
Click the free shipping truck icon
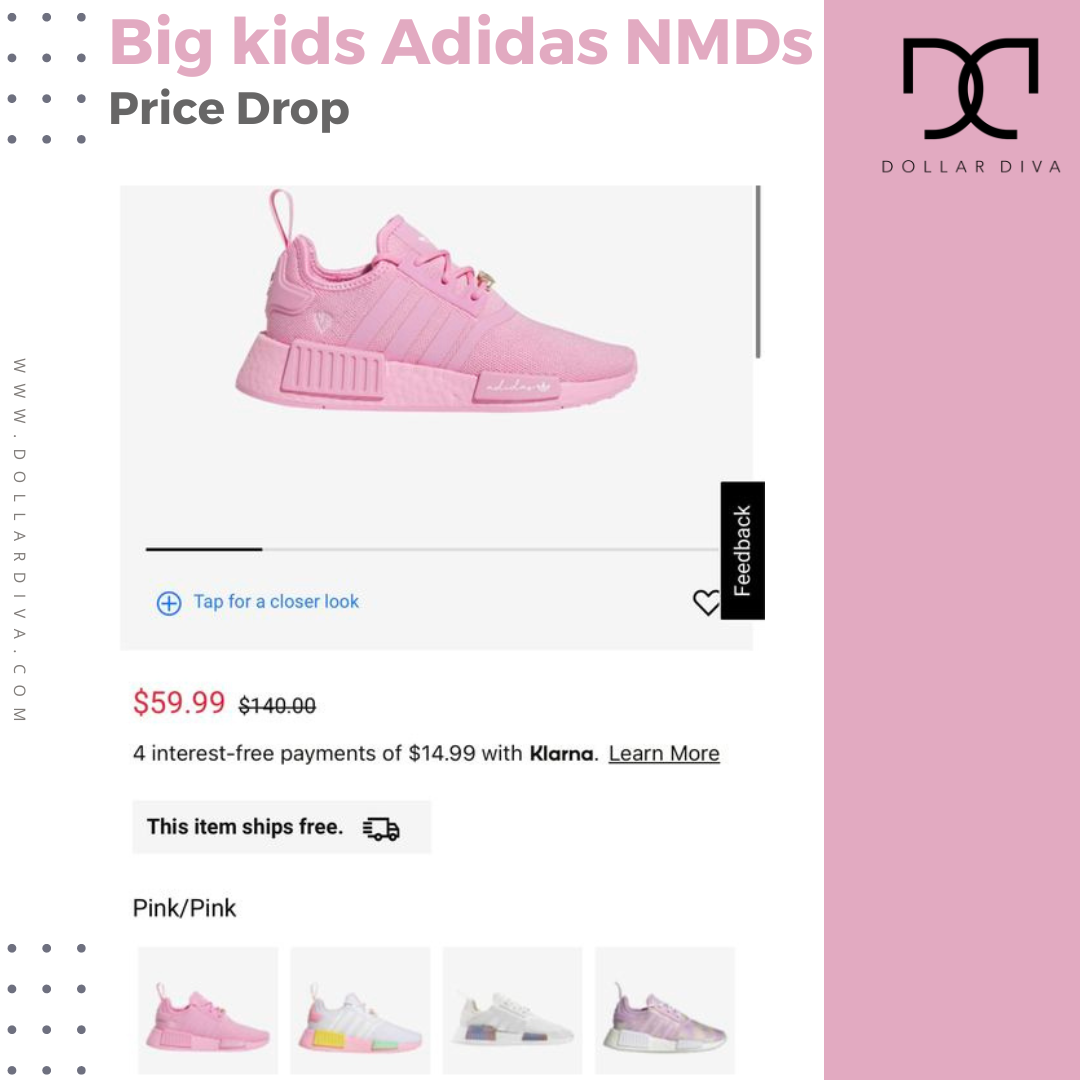(381, 829)
